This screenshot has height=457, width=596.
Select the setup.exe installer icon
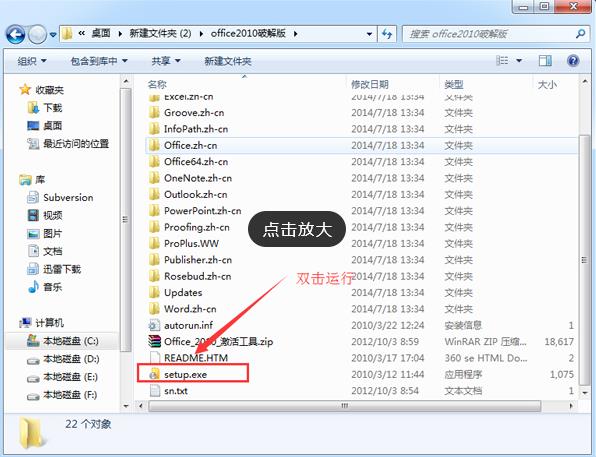click(154, 374)
